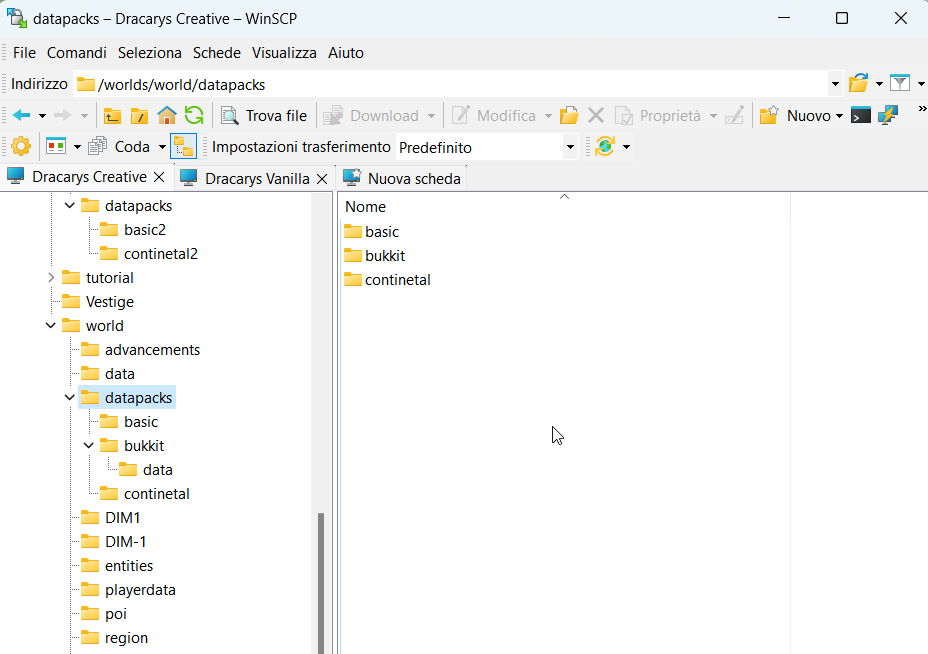Click the Synchronize icon in toolbar
This screenshot has width=928, height=654.
click(x=604, y=147)
